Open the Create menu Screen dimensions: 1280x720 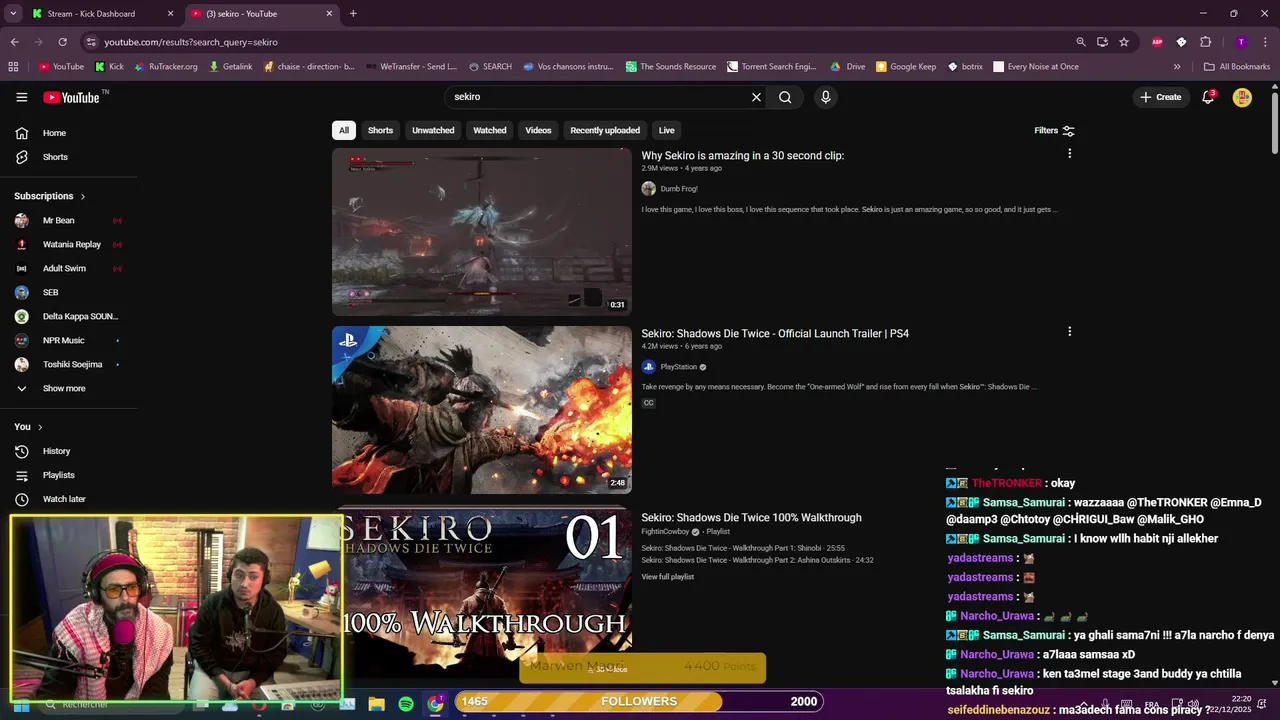(1160, 97)
